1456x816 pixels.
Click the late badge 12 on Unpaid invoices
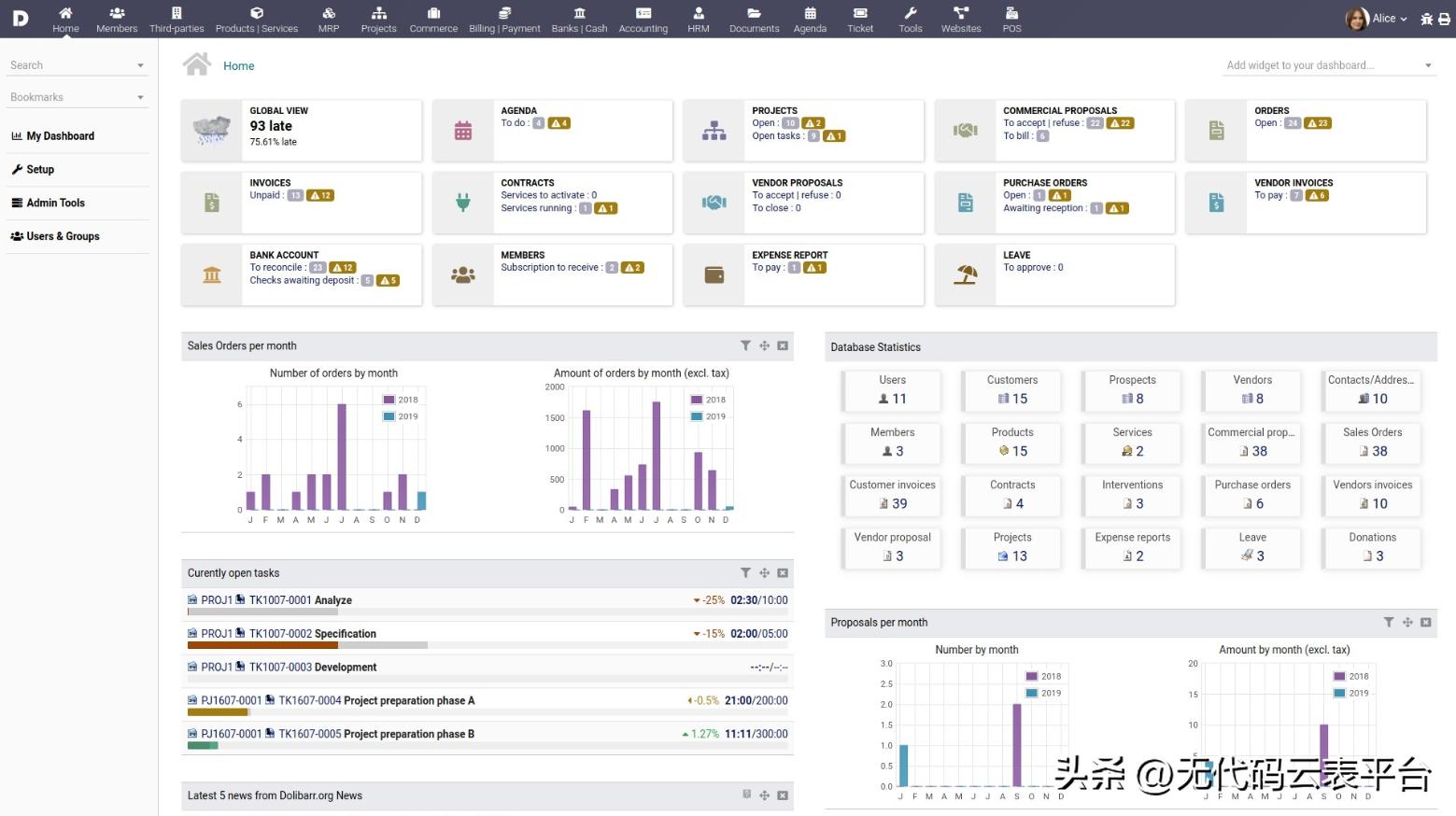pos(321,195)
